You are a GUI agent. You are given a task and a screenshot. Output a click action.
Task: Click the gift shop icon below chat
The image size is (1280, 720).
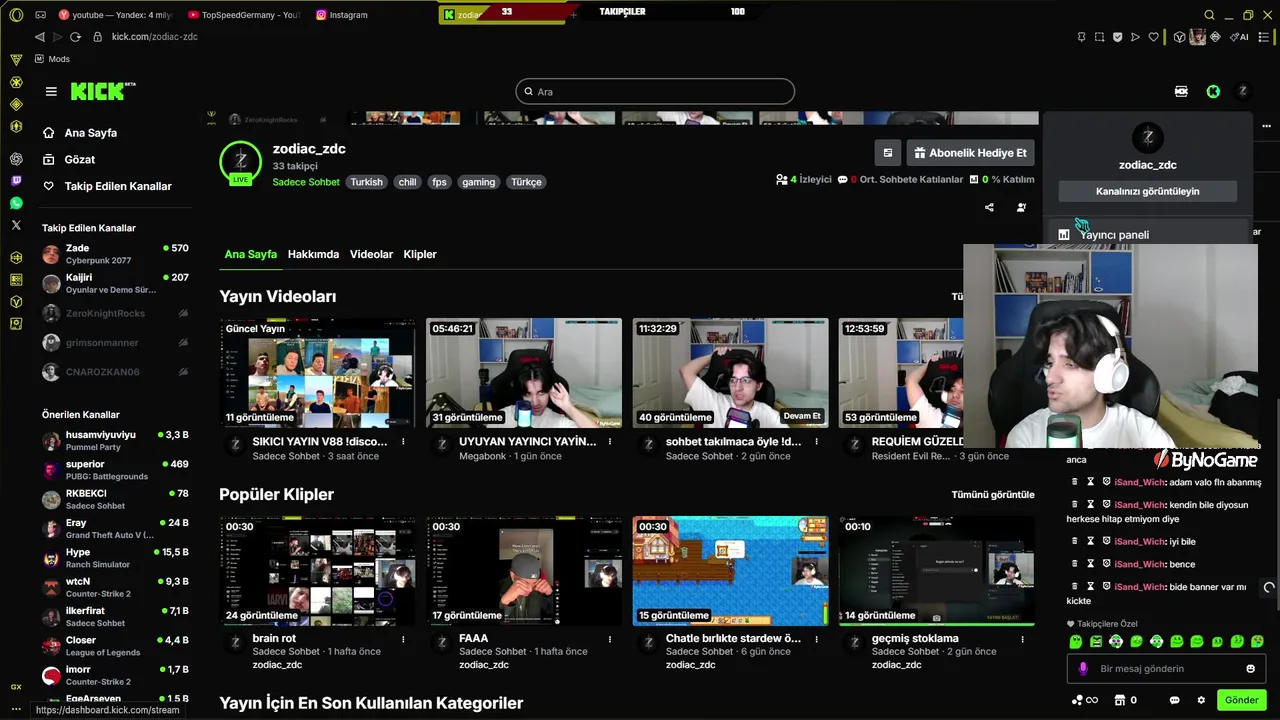point(1120,700)
